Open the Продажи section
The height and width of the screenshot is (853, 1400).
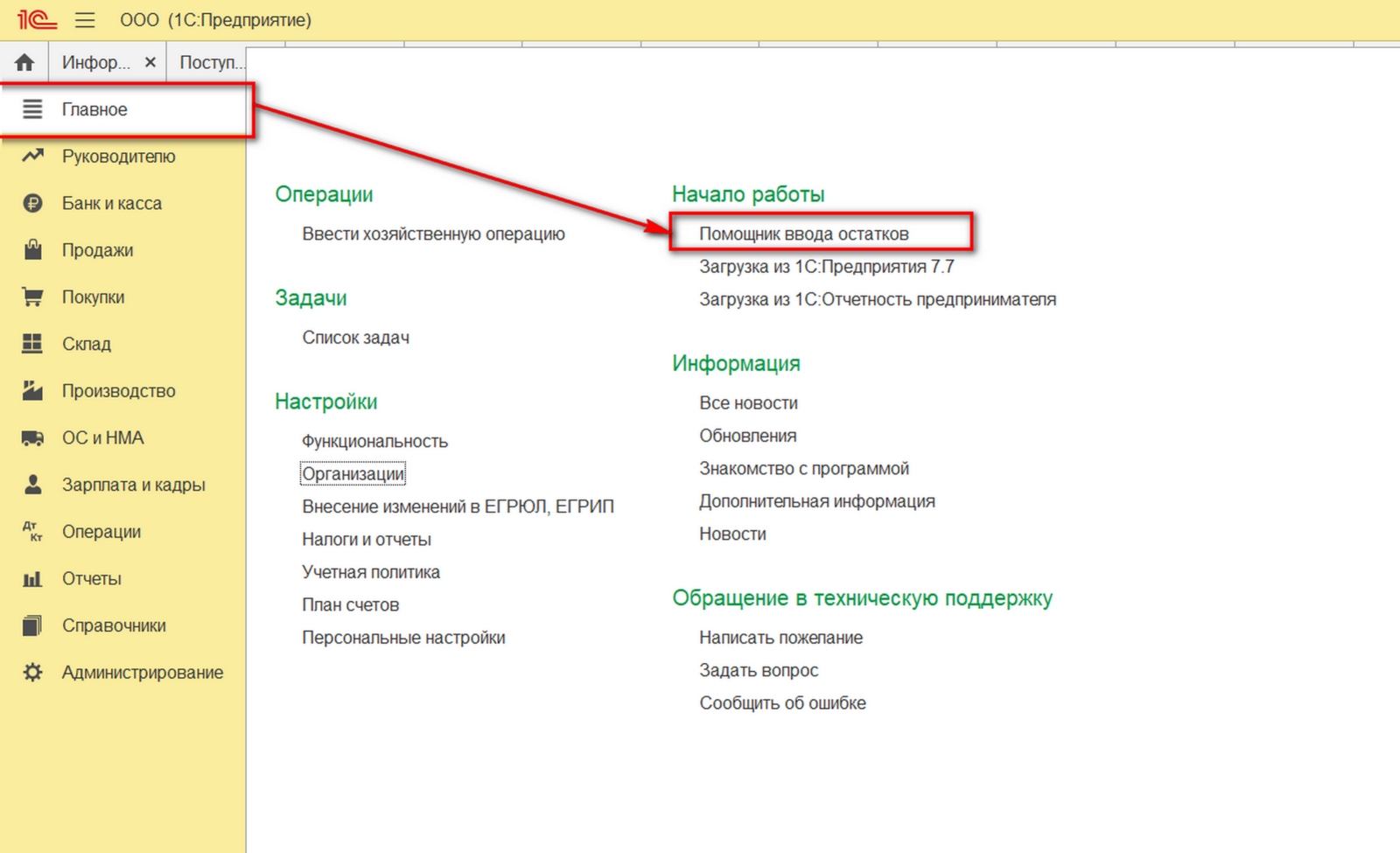pyautogui.click(x=98, y=250)
